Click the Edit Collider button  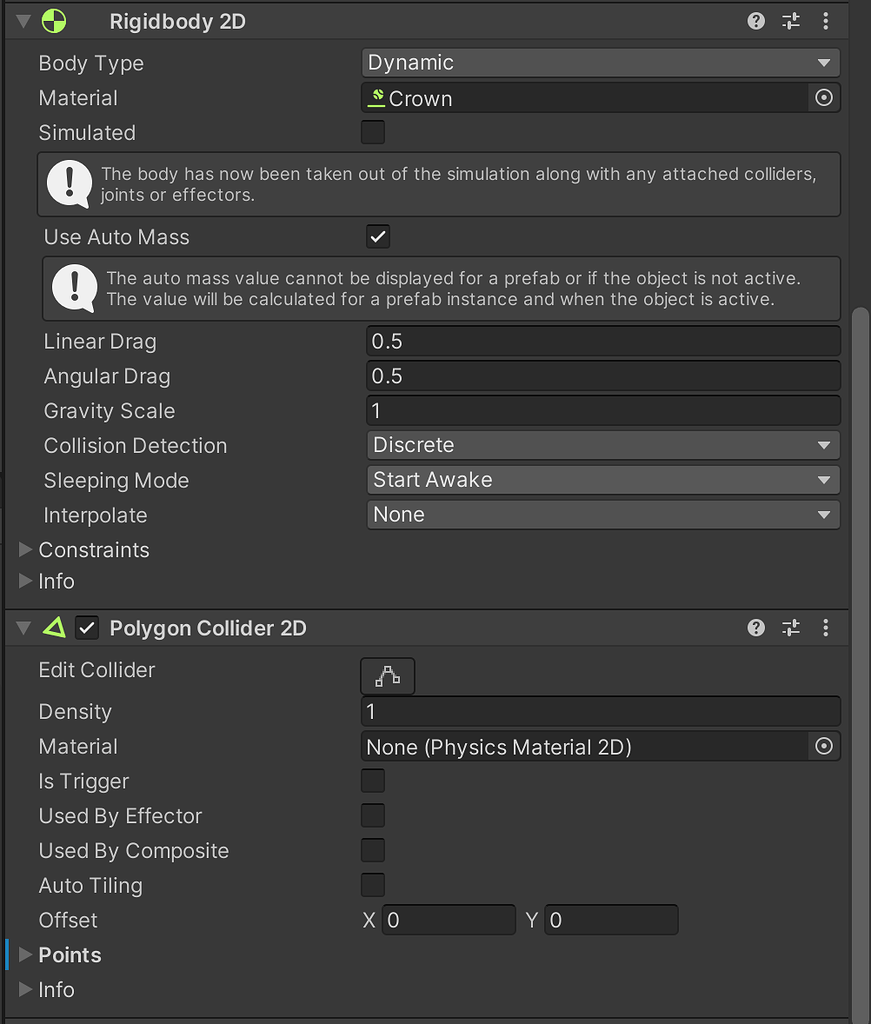tap(387, 676)
